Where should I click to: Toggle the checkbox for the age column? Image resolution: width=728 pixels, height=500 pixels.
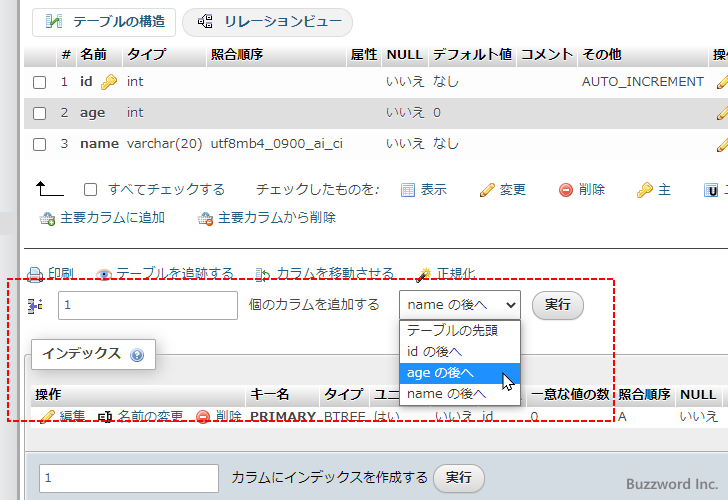(40, 113)
